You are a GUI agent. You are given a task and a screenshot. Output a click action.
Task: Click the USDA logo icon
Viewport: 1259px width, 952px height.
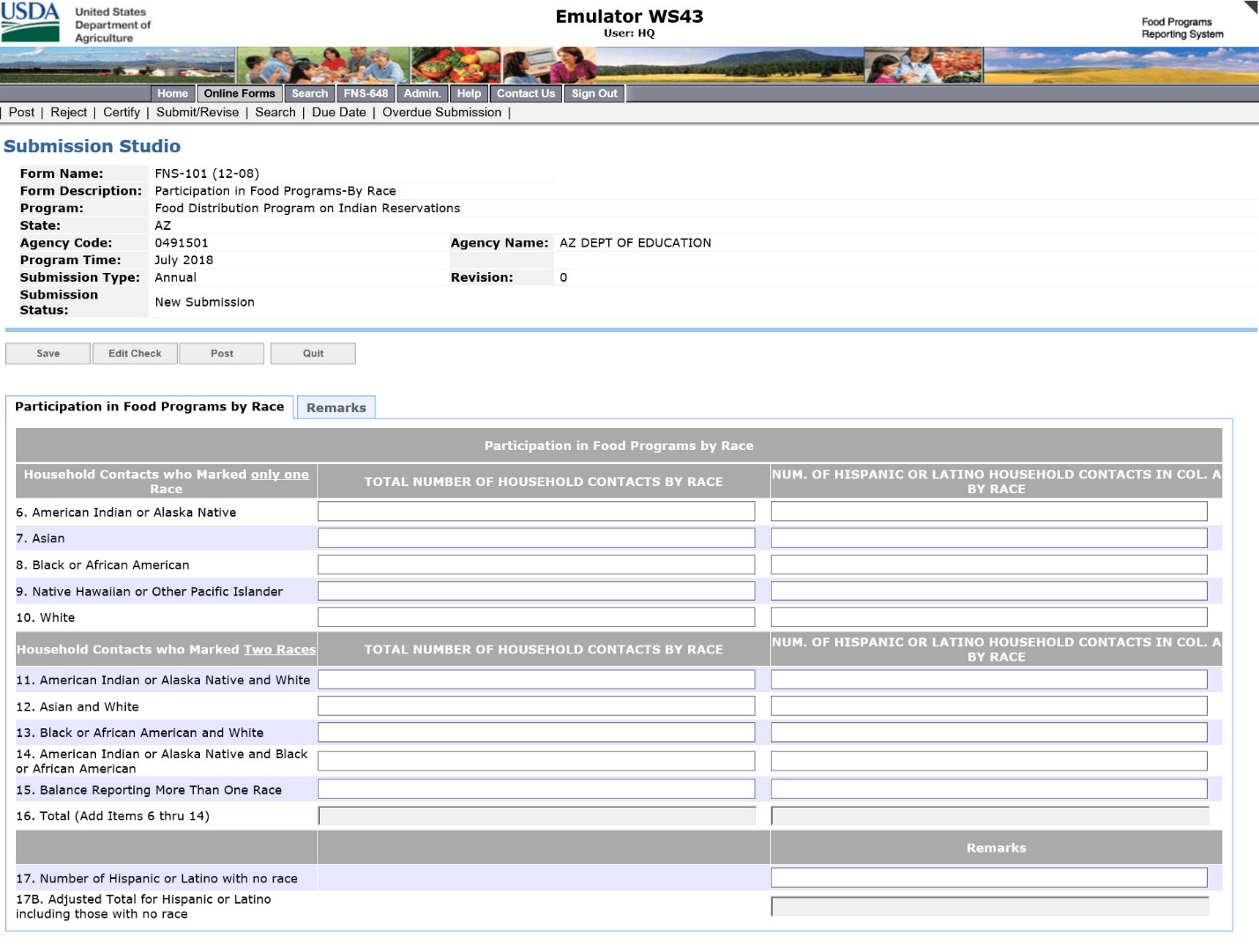click(31, 22)
